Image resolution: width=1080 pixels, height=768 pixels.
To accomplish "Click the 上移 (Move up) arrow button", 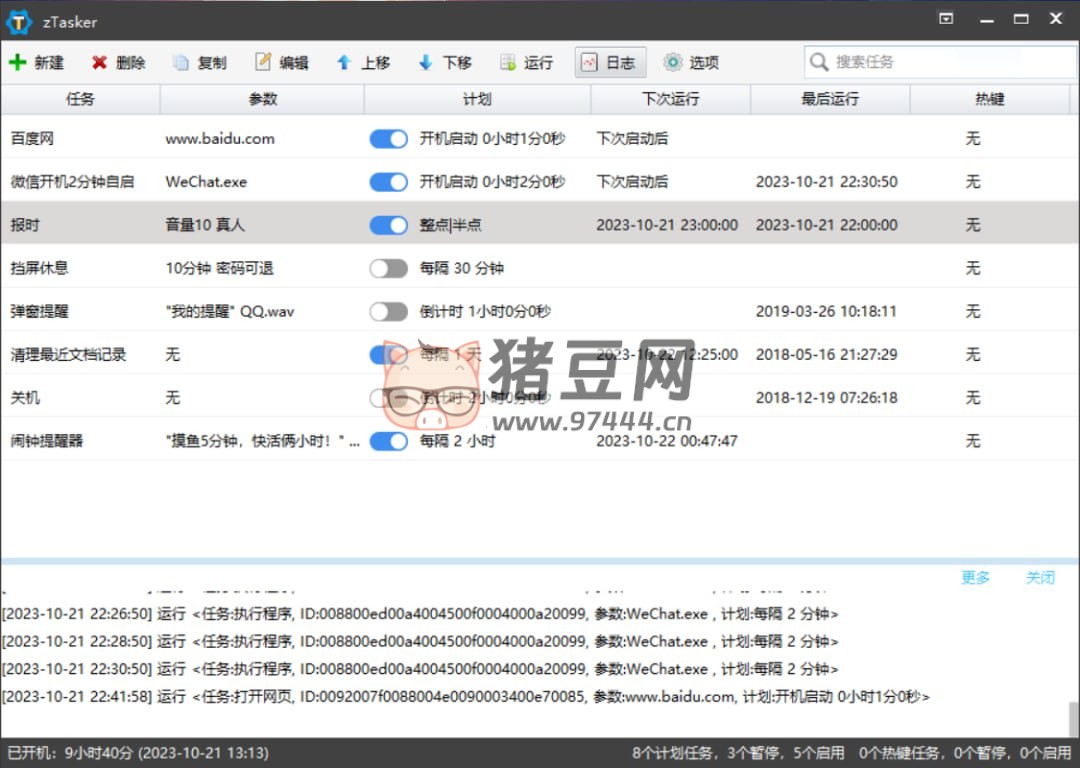I will (x=363, y=63).
